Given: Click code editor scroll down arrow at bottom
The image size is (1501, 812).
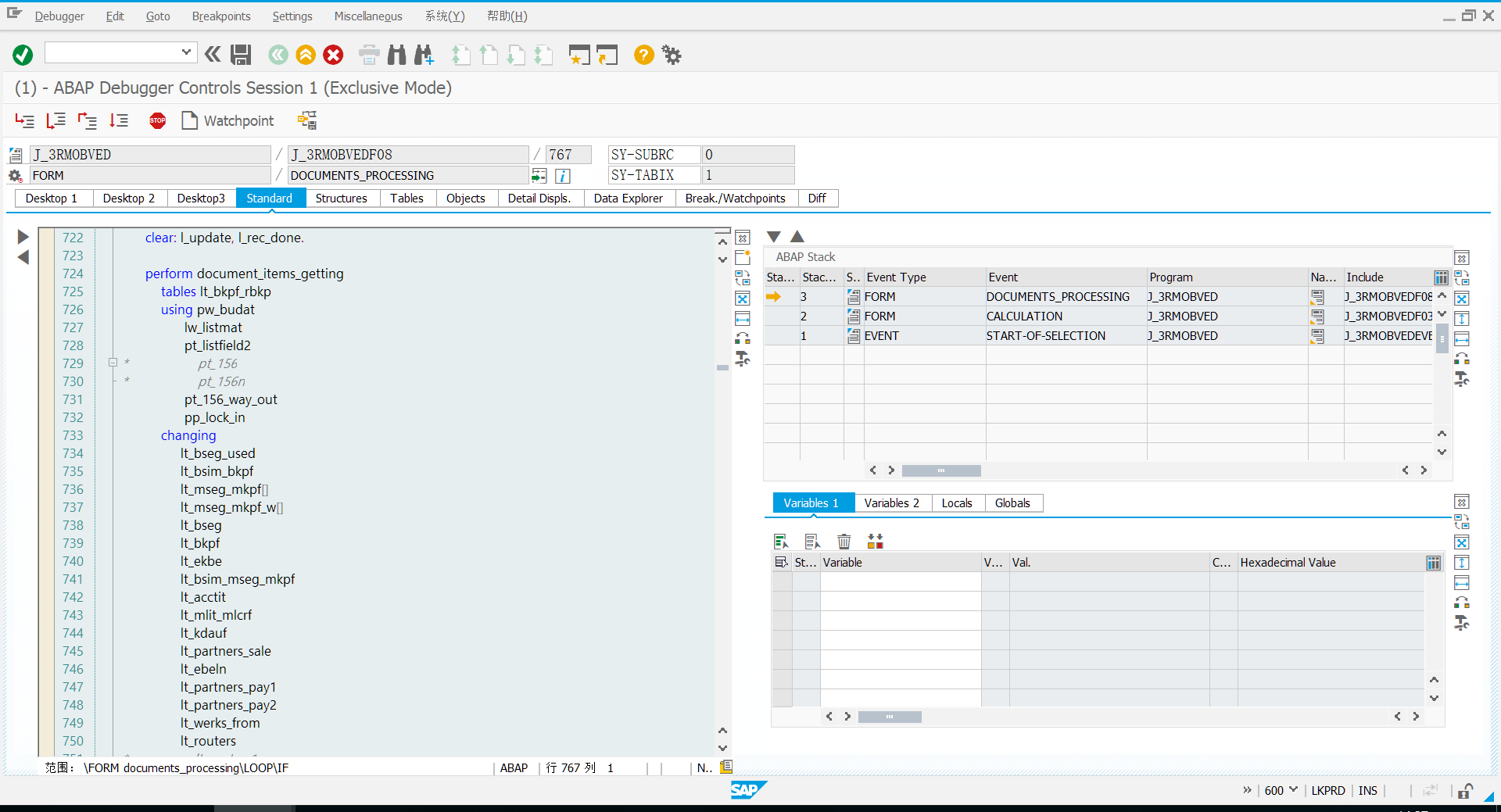Looking at the screenshot, I should tap(722, 748).
